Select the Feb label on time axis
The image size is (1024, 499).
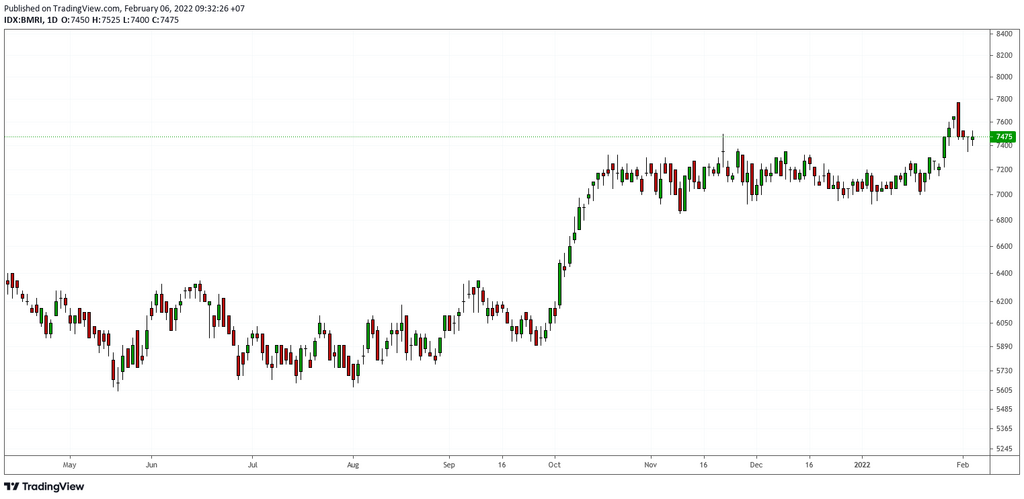[x=961, y=465]
